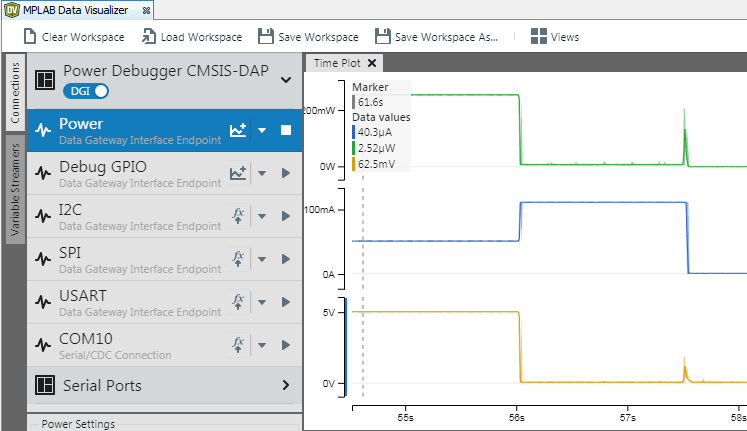Expand the Serial Ports section

[285, 385]
